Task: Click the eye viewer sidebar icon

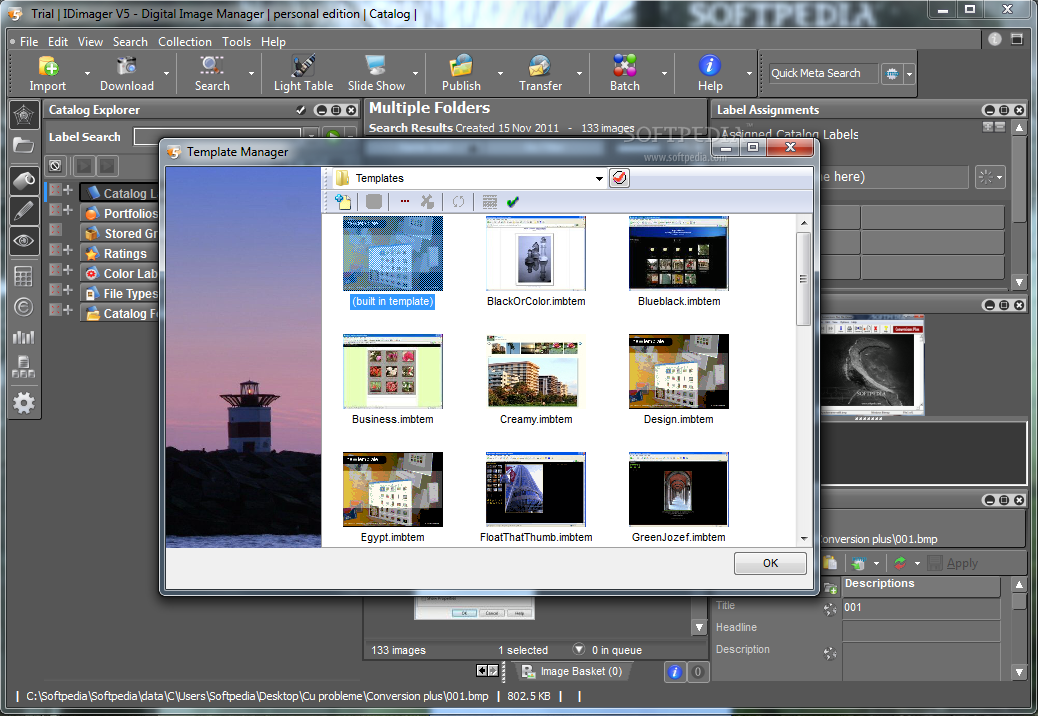Action: tap(24, 241)
